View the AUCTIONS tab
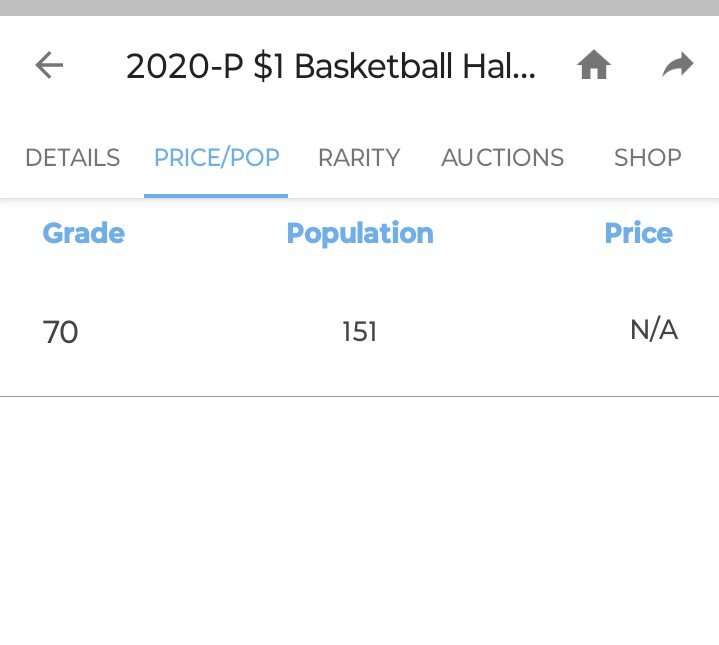This screenshot has width=719, height=645. point(502,158)
